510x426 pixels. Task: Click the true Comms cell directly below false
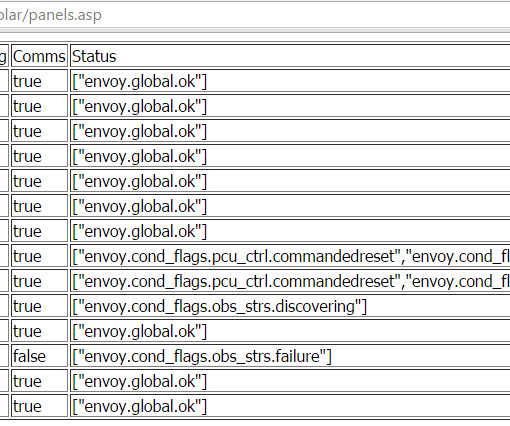pyautogui.click(x=39, y=381)
